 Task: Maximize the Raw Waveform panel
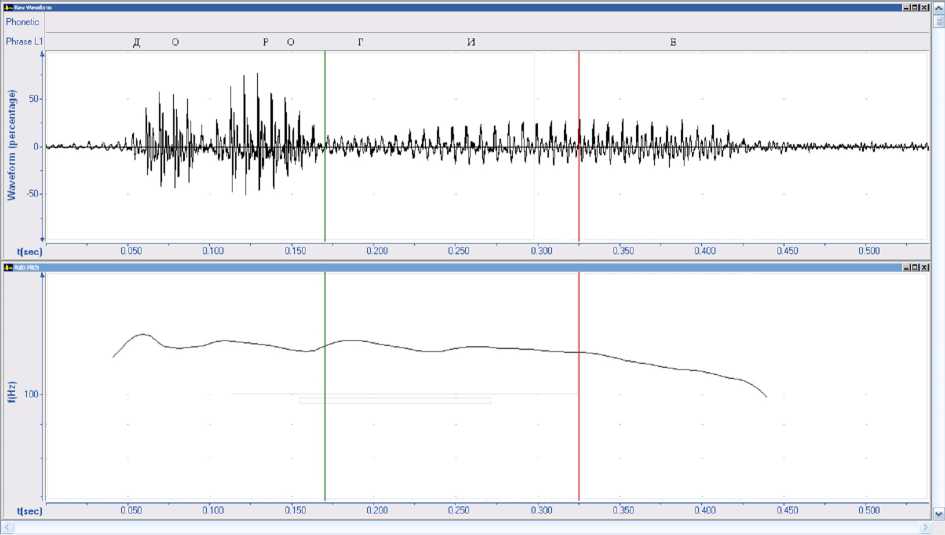pyautogui.click(x=914, y=6)
